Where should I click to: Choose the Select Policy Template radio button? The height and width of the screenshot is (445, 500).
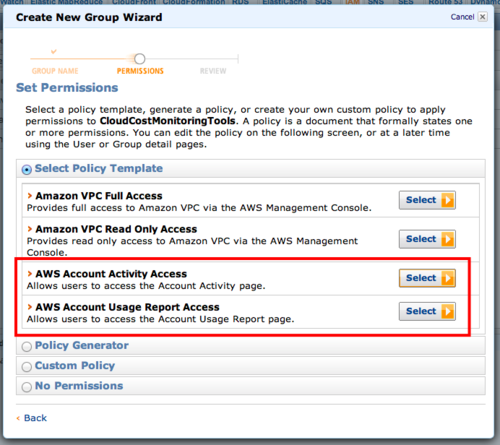pos(27,170)
